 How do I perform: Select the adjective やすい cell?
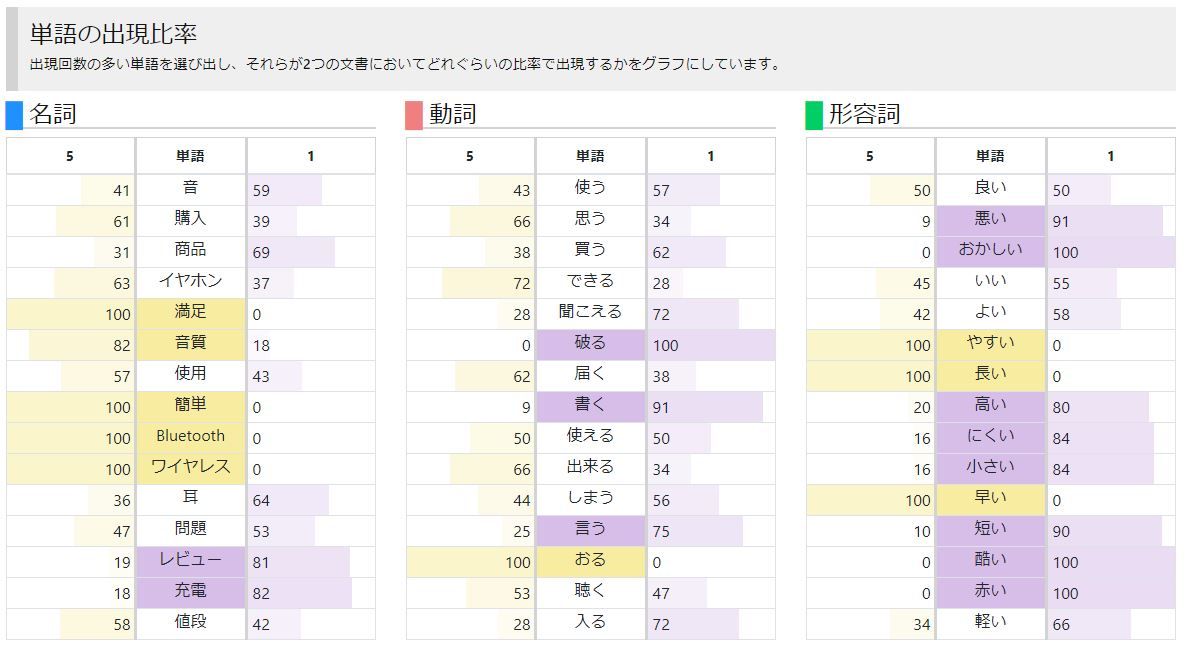[x=990, y=343]
